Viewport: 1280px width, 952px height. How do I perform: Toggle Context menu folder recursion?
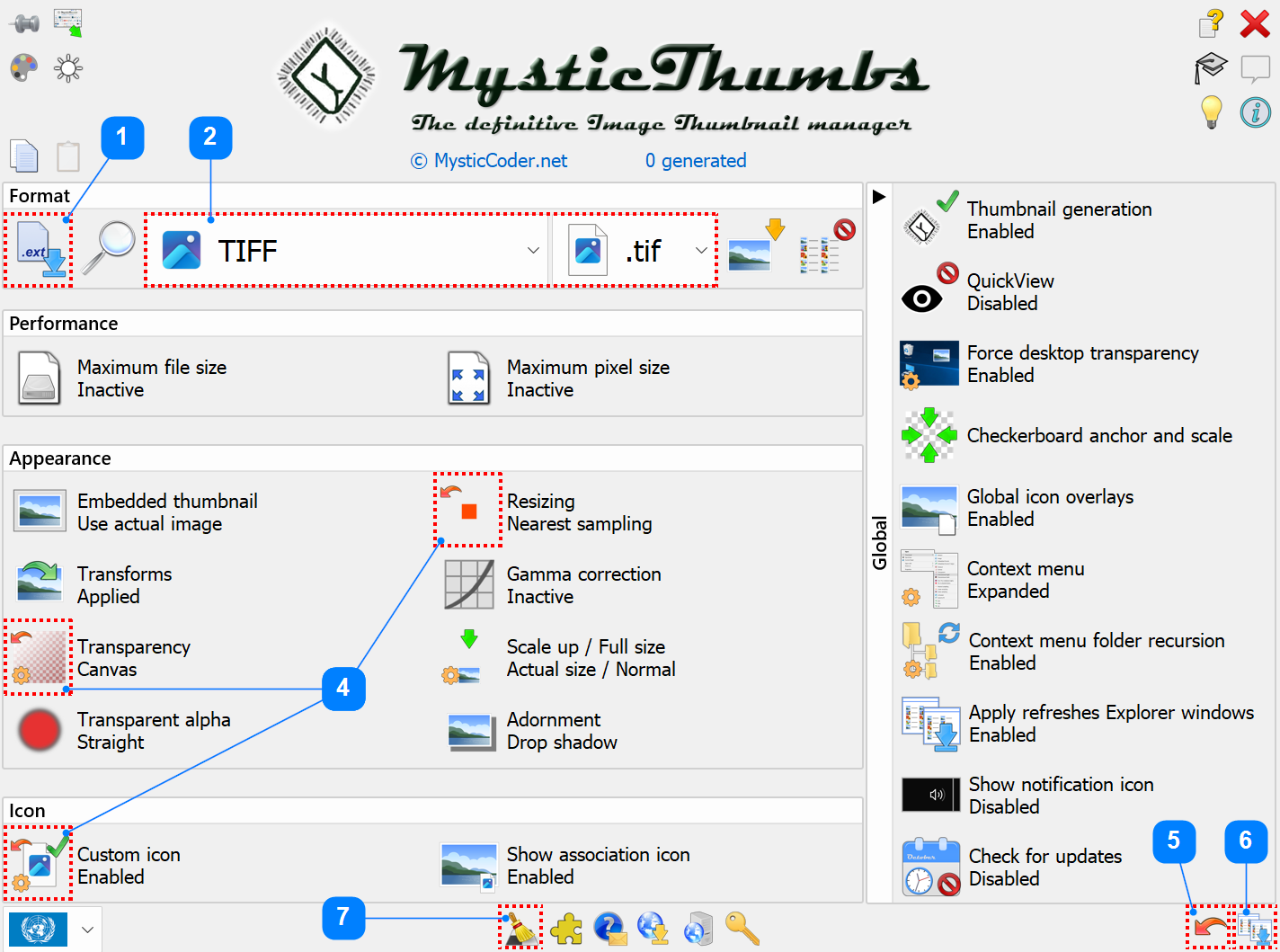(x=1064, y=652)
